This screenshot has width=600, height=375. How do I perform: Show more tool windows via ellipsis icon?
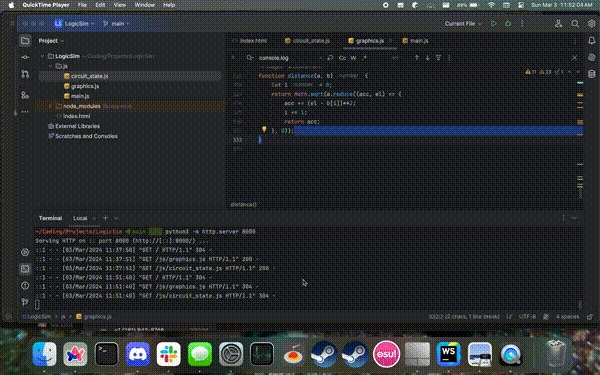tap(25, 112)
